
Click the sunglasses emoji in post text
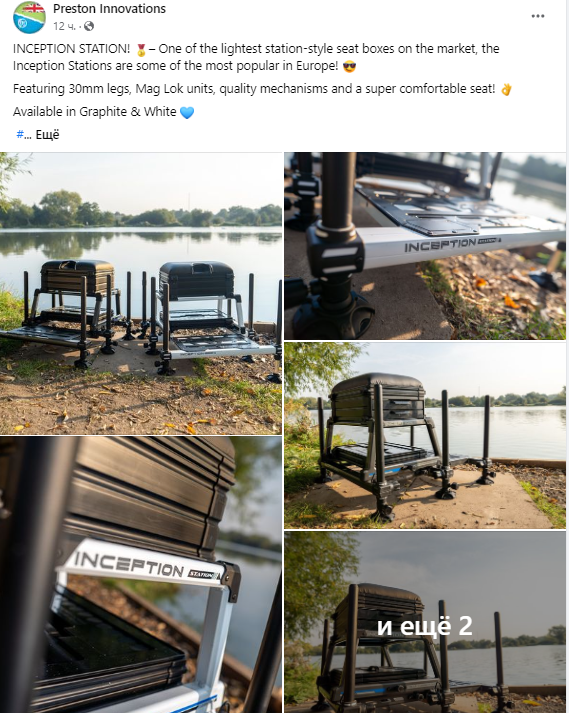349,67
